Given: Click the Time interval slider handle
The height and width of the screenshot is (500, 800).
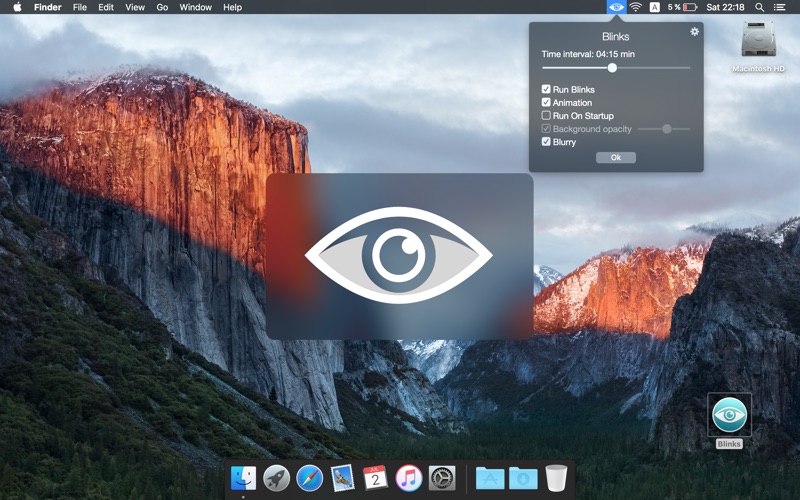Looking at the screenshot, I should (x=612, y=68).
